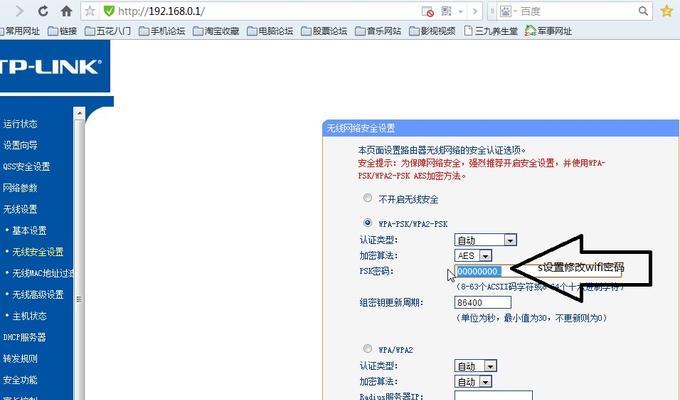Open the 设置向导 menu item
680x400 pixels.
(20, 145)
